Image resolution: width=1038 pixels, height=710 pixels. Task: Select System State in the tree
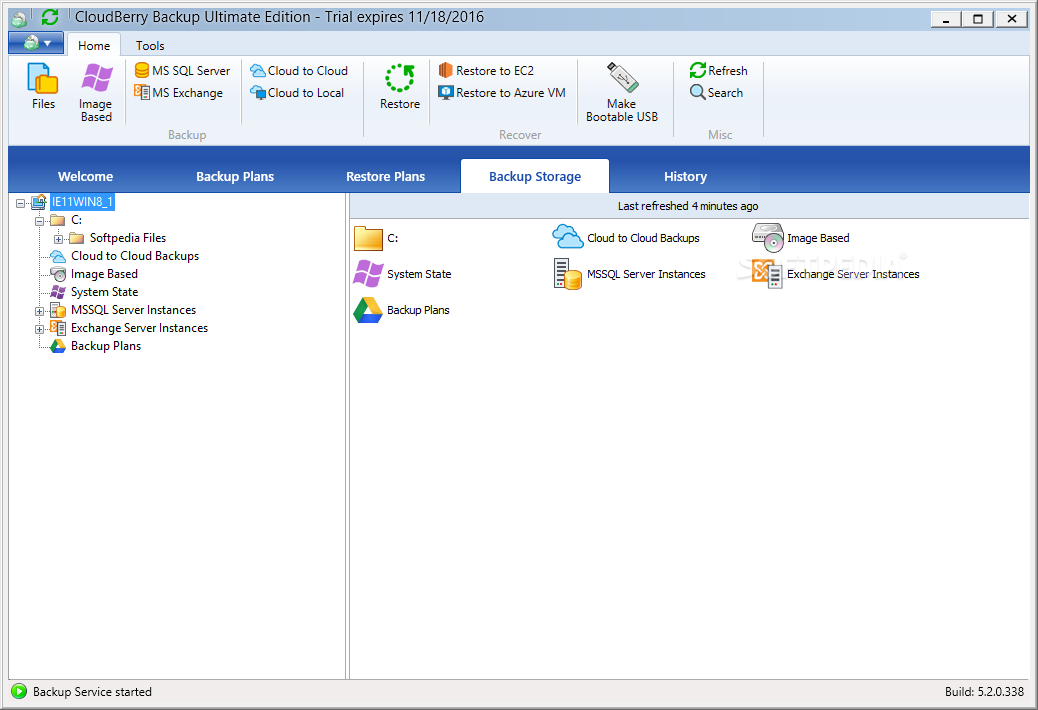point(105,292)
